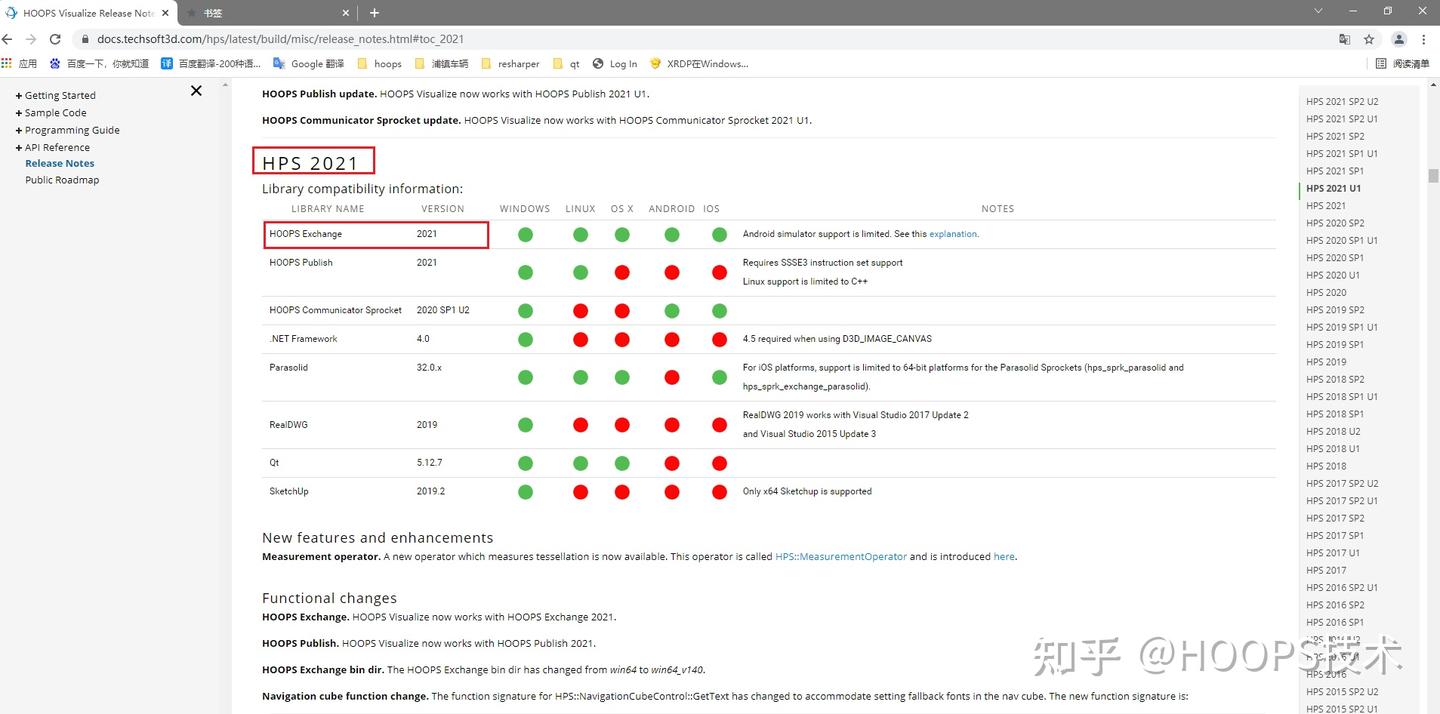The width and height of the screenshot is (1440, 714).
Task: Open the Google 翻译 bookmark
Action: (308, 63)
